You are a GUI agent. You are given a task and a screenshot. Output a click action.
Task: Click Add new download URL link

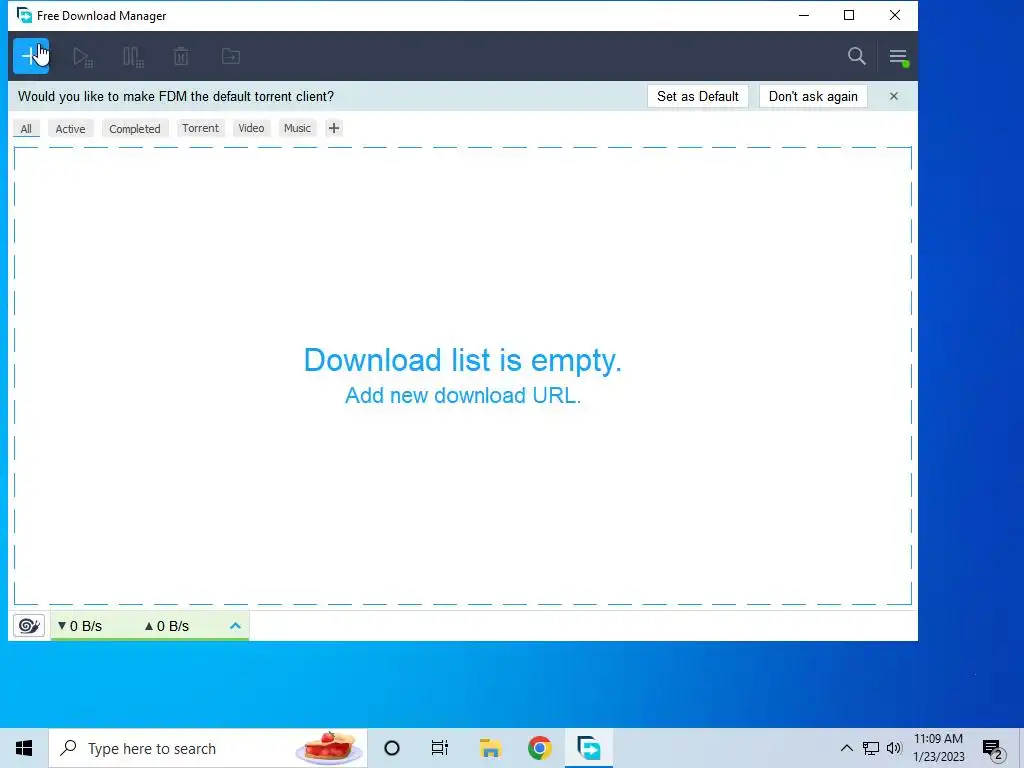pyautogui.click(x=462, y=395)
